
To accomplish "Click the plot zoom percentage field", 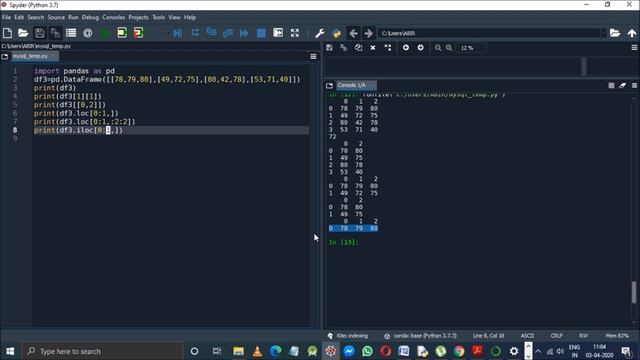I will (472, 48).
